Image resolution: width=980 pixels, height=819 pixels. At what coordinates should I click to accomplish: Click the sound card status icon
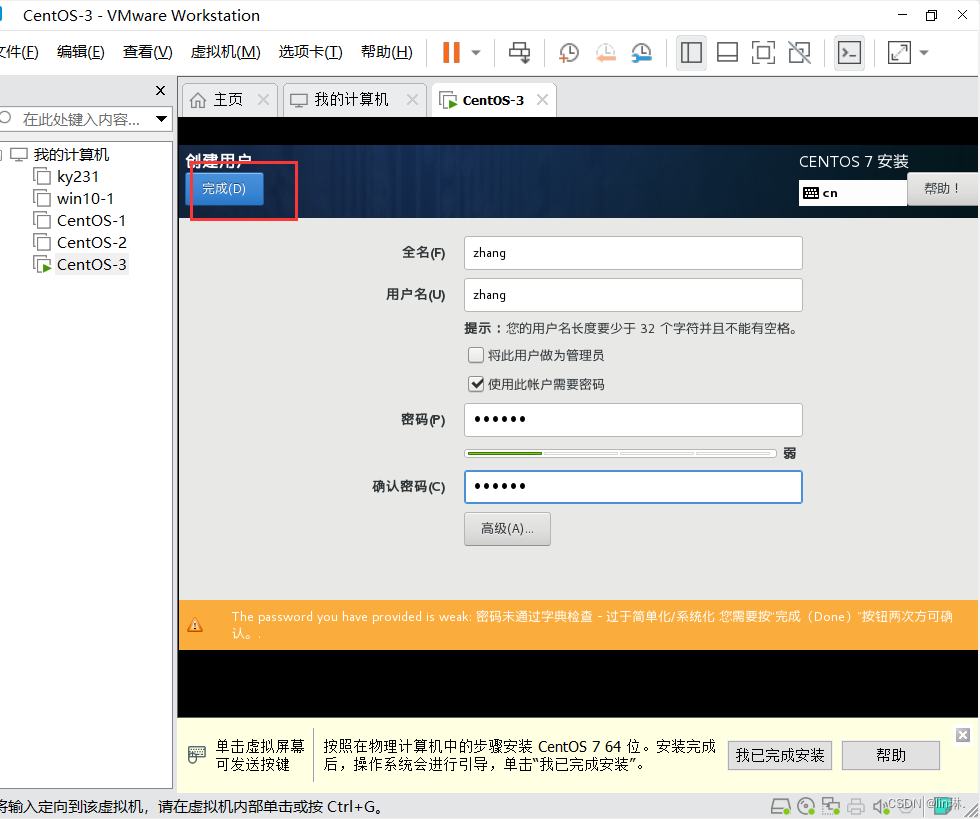click(x=881, y=806)
